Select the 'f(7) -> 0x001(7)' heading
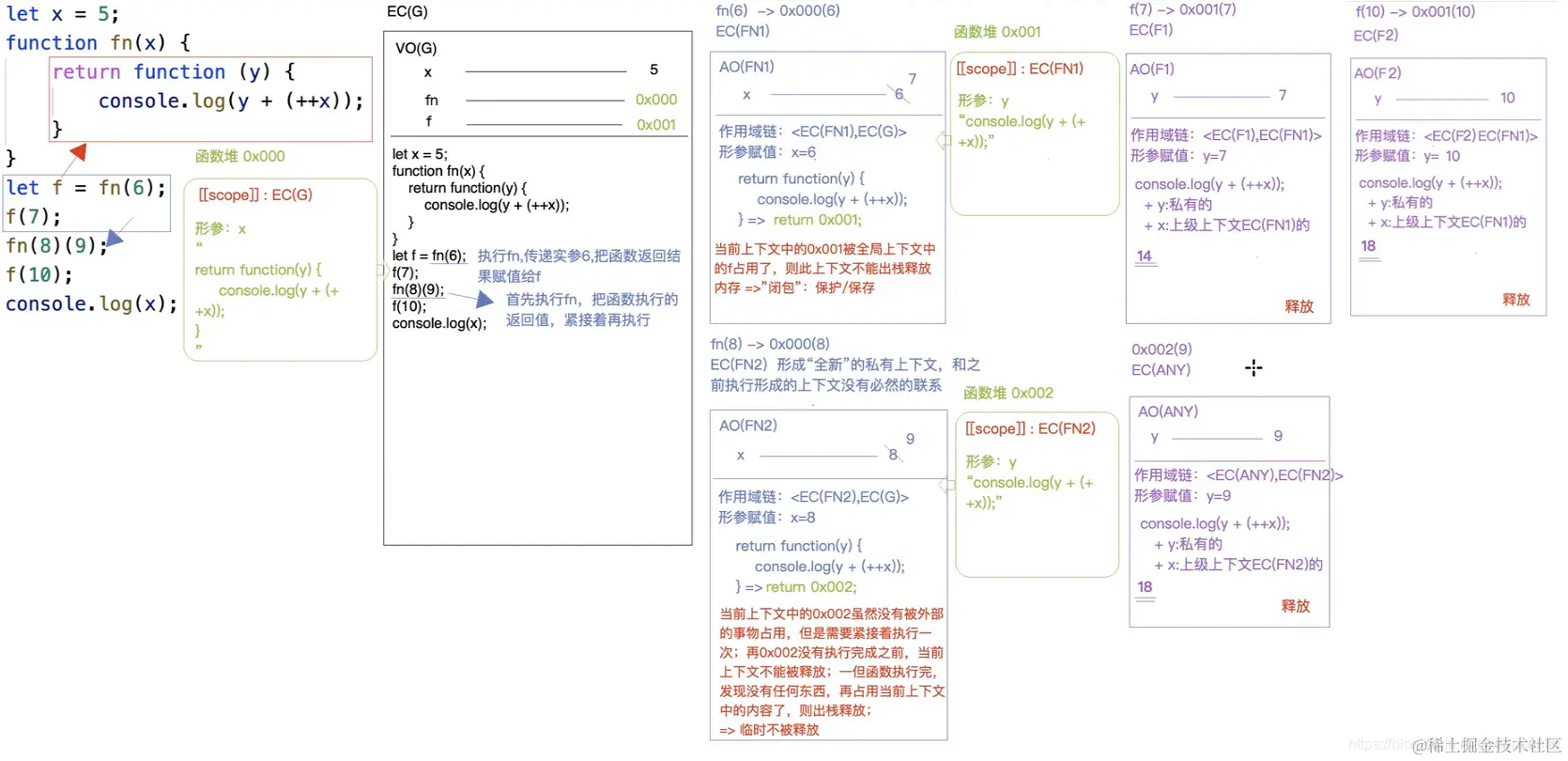Viewport: 1568px width, 761px height. (1182, 9)
